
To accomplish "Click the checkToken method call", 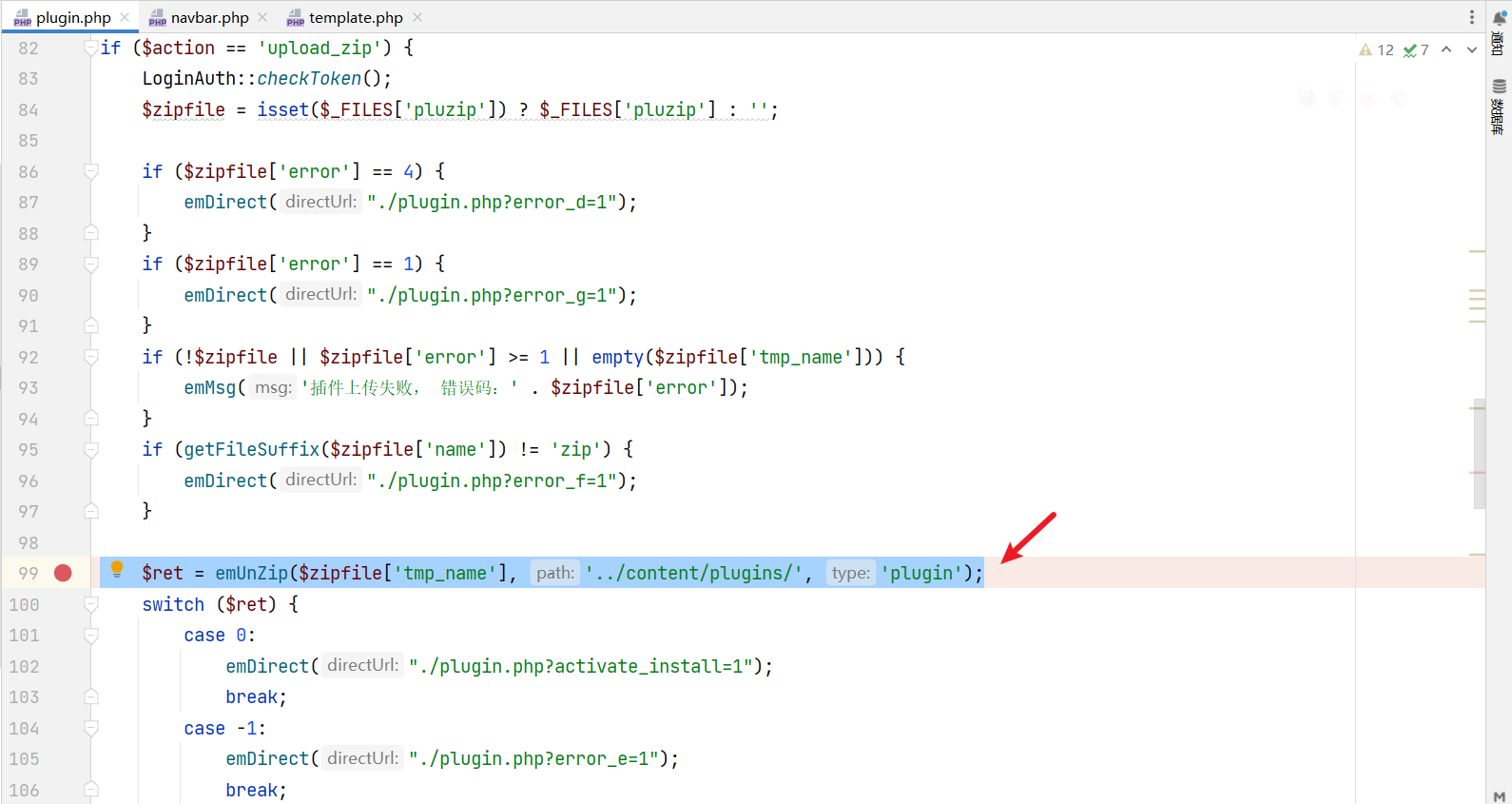I will coord(309,78).
